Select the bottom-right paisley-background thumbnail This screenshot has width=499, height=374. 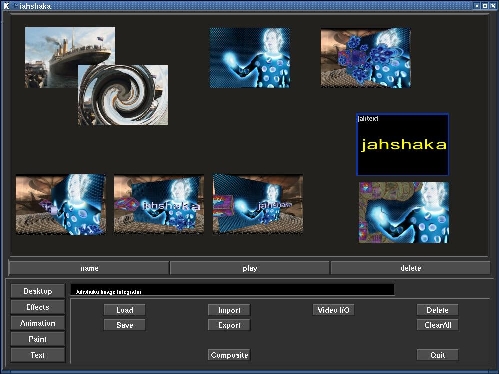click(404, 212)
